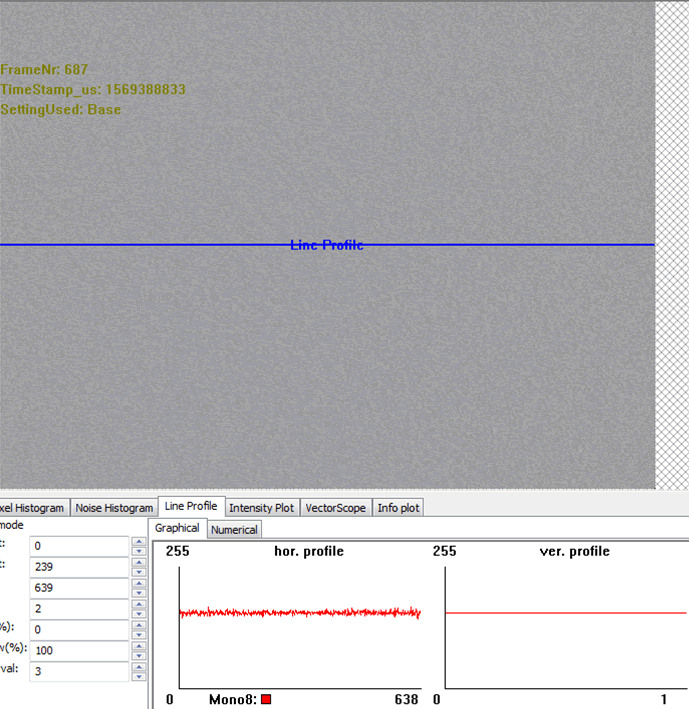Open the Info plot tab

(398, 508)
